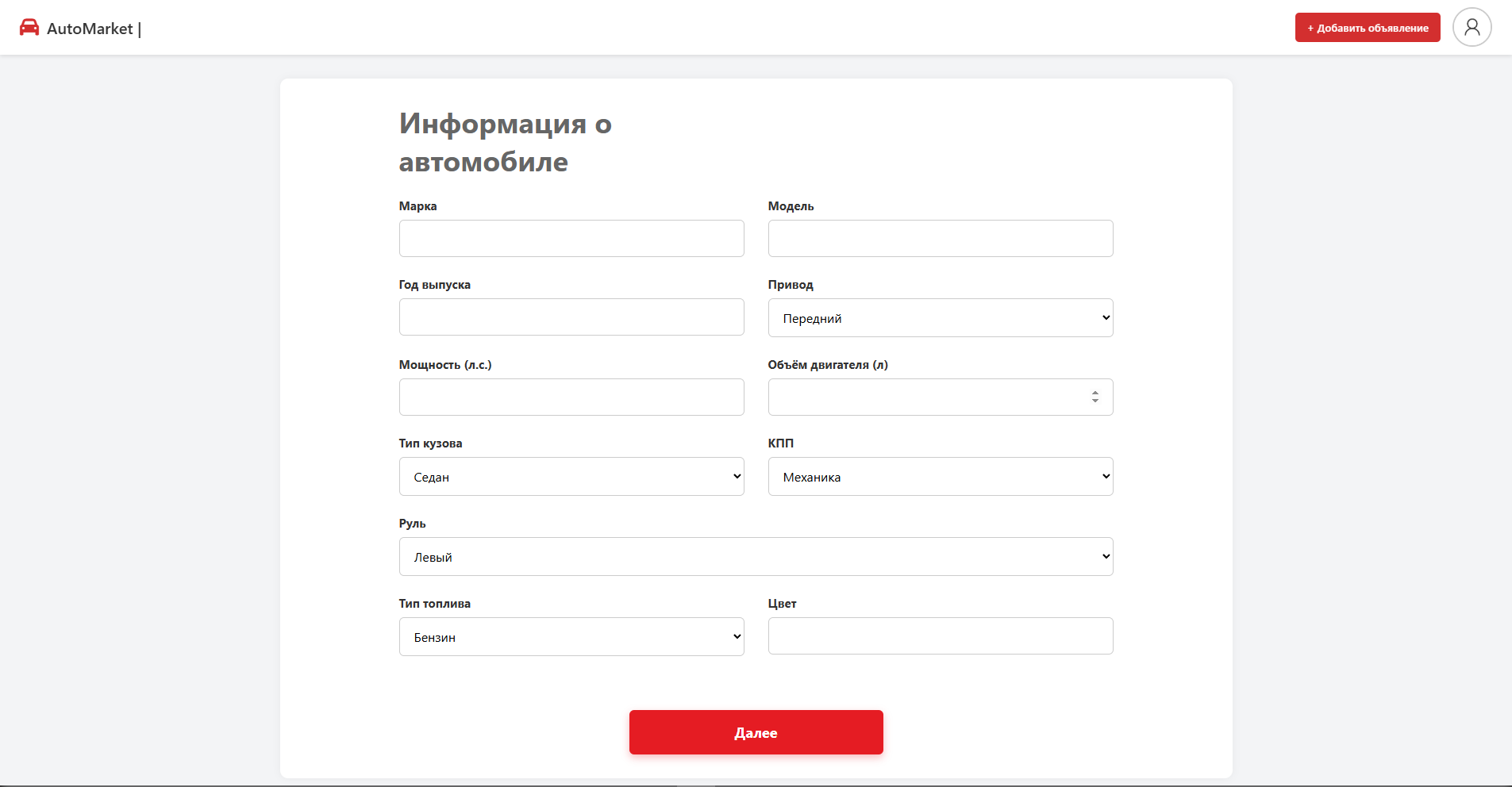
Task: Decrease engine volume with the down arrow
Action: [x=1095, y=401]
